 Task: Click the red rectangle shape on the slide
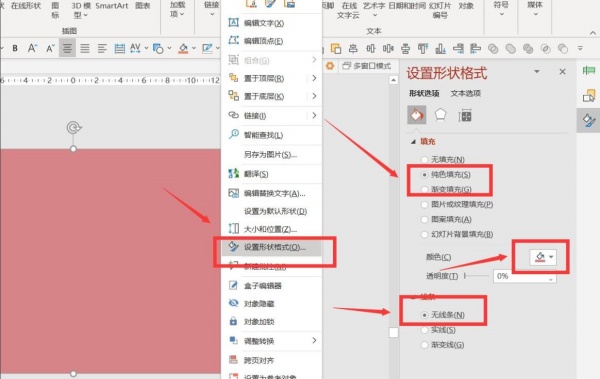point(110,261)
